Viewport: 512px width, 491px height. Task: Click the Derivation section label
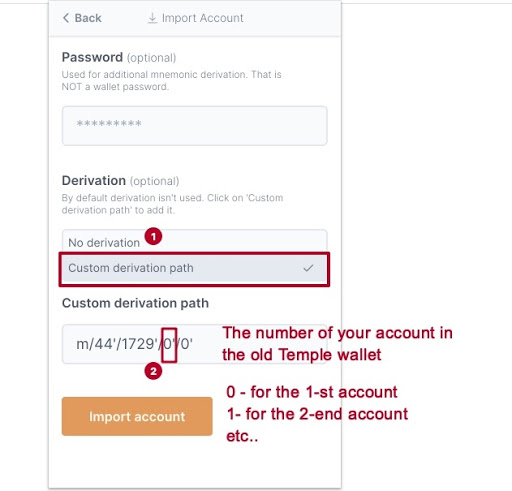click(94, 181)
